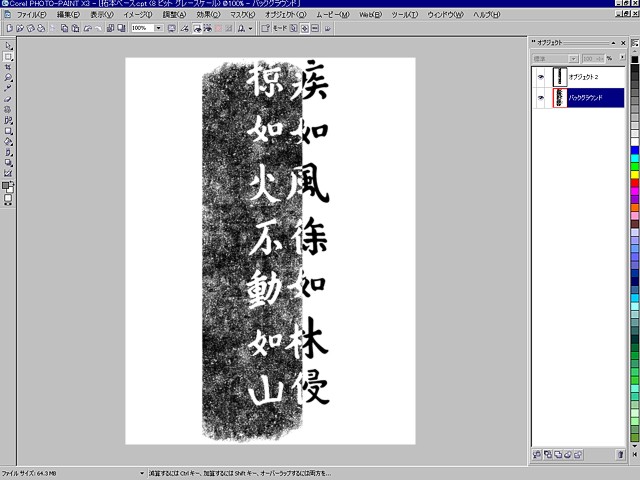The height and width of the screenshot is (480, 640).
Task: Open the オブジェクト(O) menu
Action: pos(285,15)
